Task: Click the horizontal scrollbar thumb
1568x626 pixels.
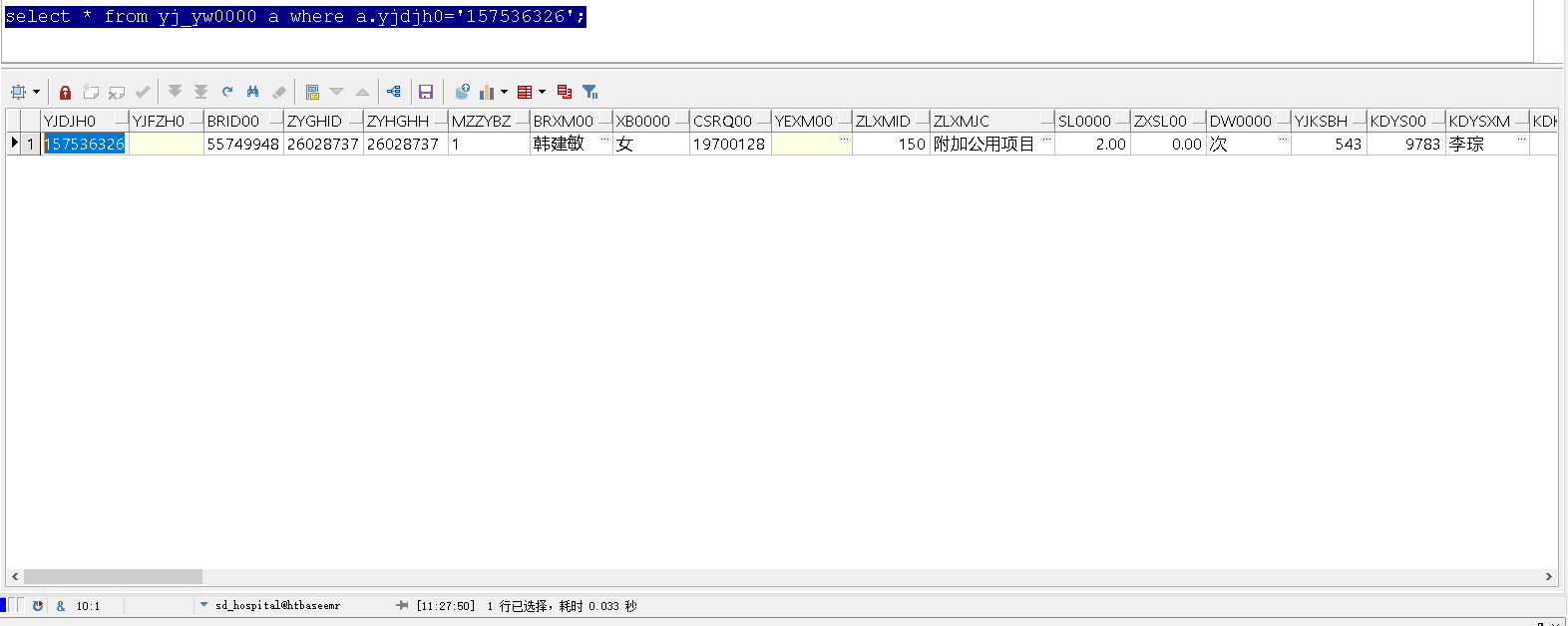Action: point(113,576)
